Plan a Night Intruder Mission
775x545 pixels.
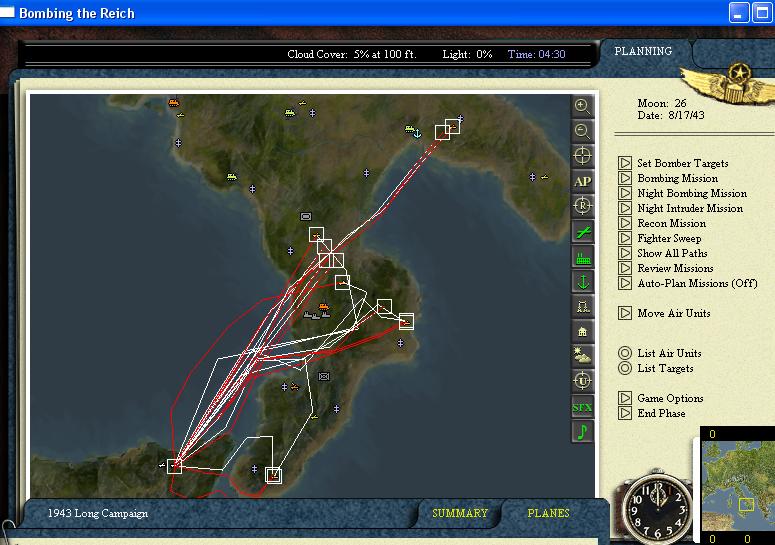point(690,209)
